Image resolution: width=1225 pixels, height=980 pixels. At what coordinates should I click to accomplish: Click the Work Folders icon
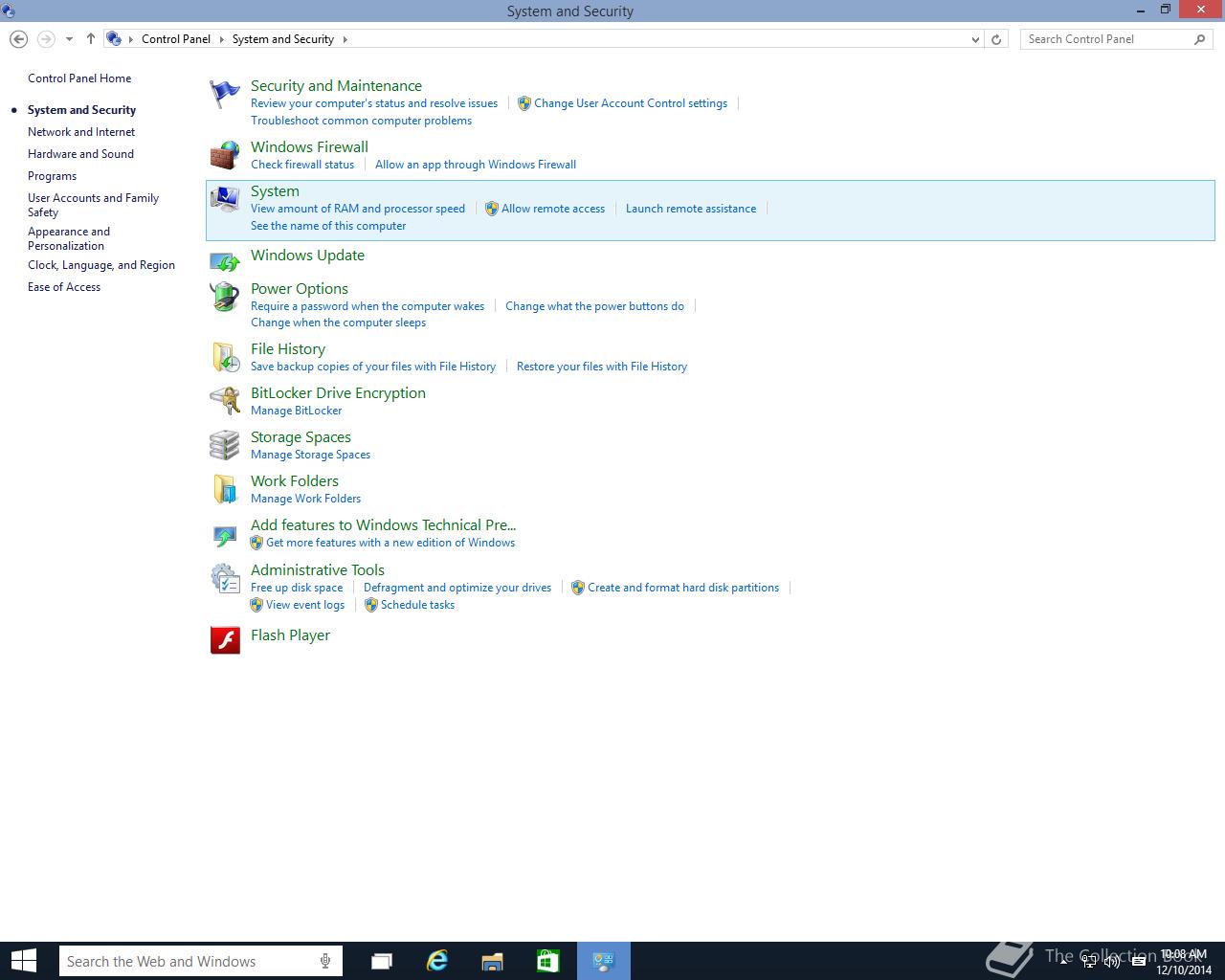click(x=225, y=489)
